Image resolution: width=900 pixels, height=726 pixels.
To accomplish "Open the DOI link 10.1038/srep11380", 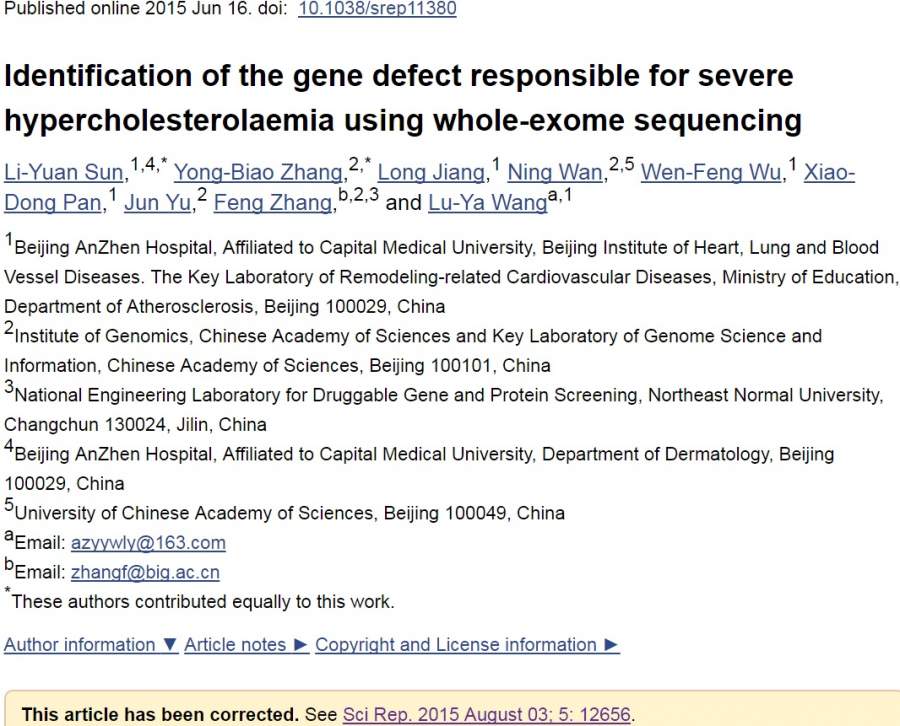I will pyautogui.click(x=377, y=9).
